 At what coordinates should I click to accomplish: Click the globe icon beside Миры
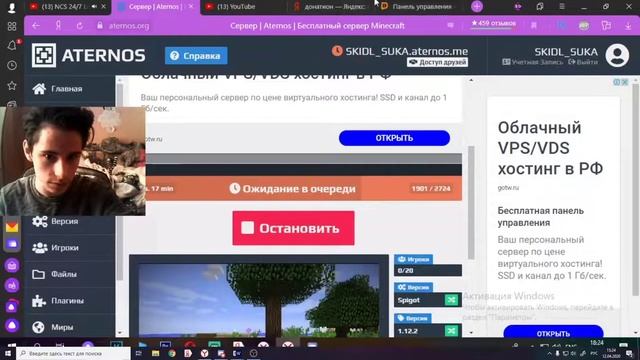[x=38, y=327]
